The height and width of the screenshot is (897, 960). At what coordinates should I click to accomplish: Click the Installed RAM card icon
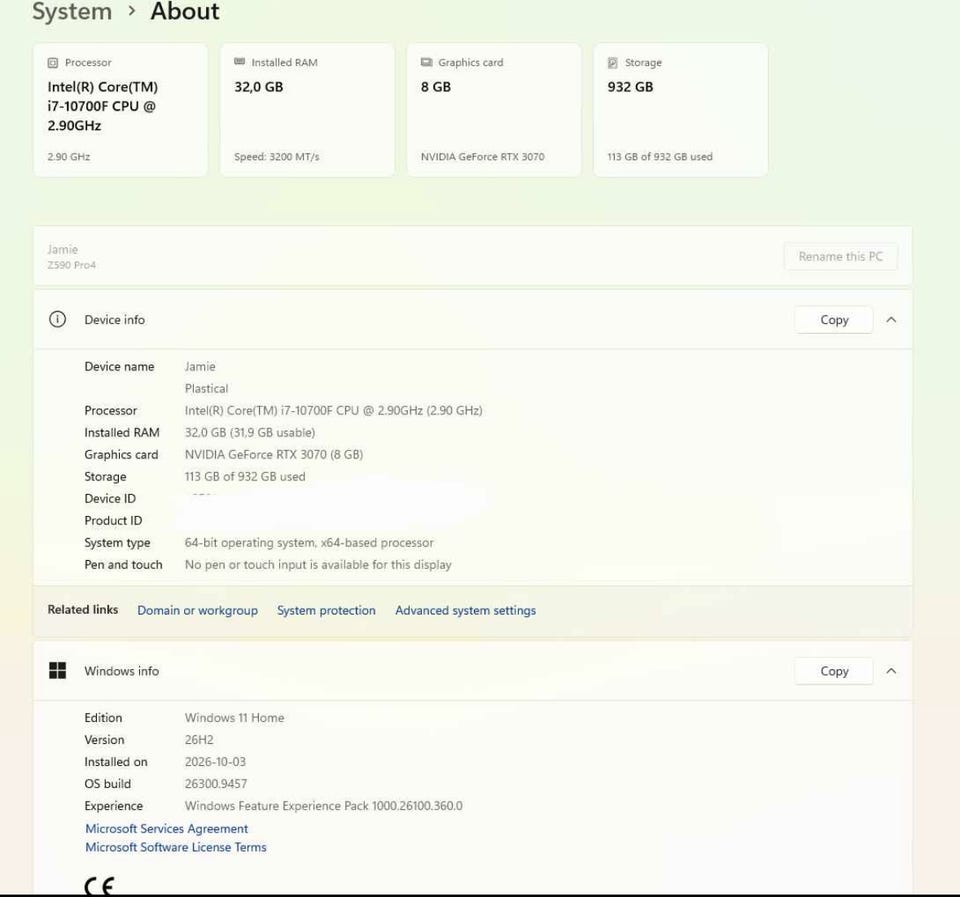239,62
